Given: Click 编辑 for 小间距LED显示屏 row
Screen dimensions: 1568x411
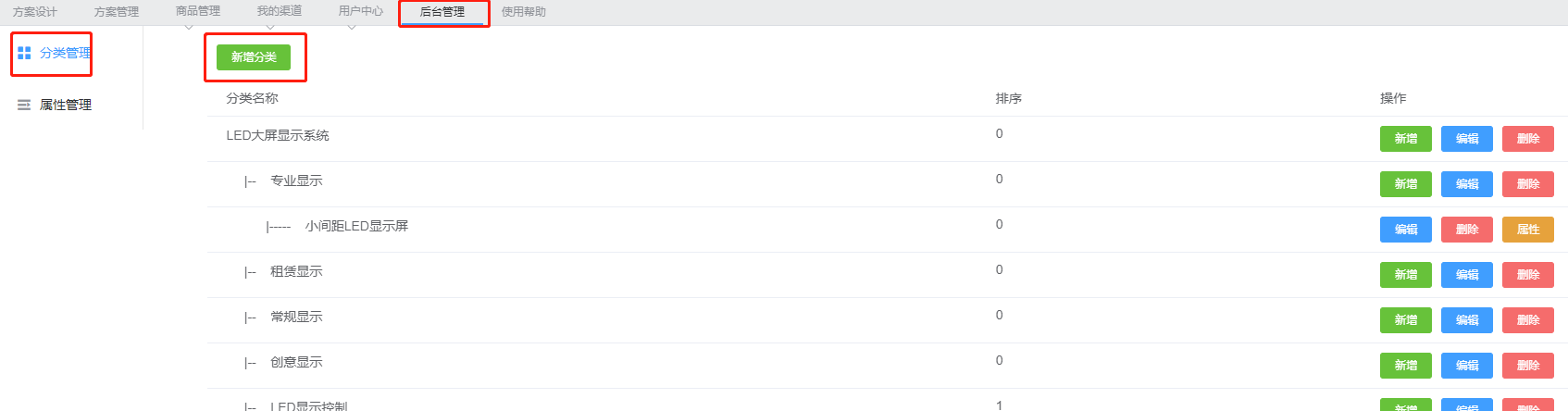Looking at the screenshot, I should pyautogui.click(x=1406, y=230).
